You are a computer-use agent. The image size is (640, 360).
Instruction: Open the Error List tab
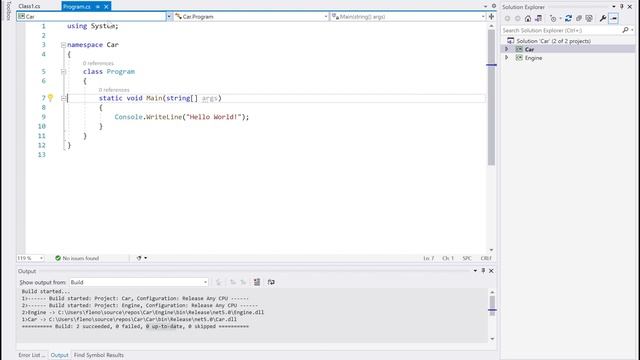point(31,355)
